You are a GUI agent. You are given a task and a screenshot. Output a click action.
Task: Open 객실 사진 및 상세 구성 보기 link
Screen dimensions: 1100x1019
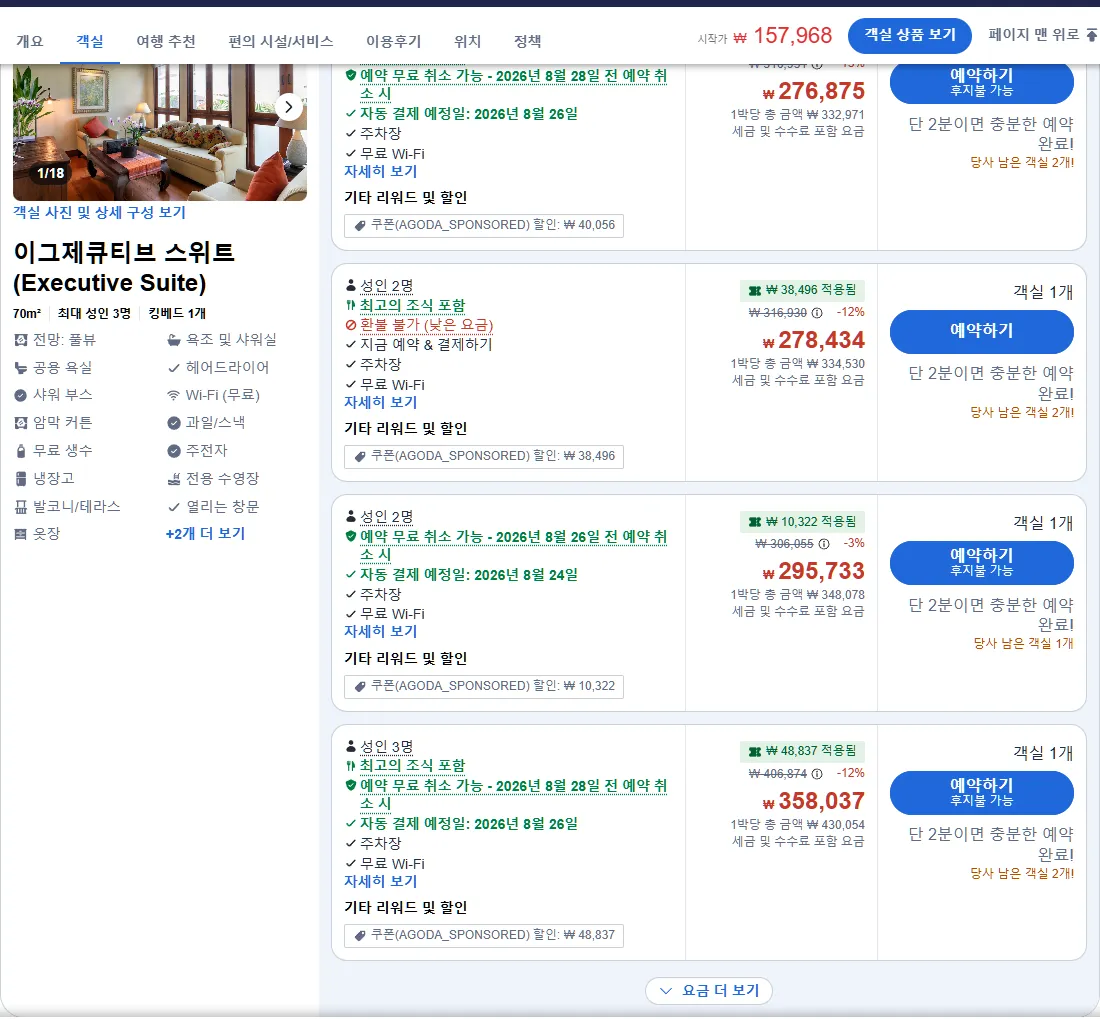pos(100,212)
